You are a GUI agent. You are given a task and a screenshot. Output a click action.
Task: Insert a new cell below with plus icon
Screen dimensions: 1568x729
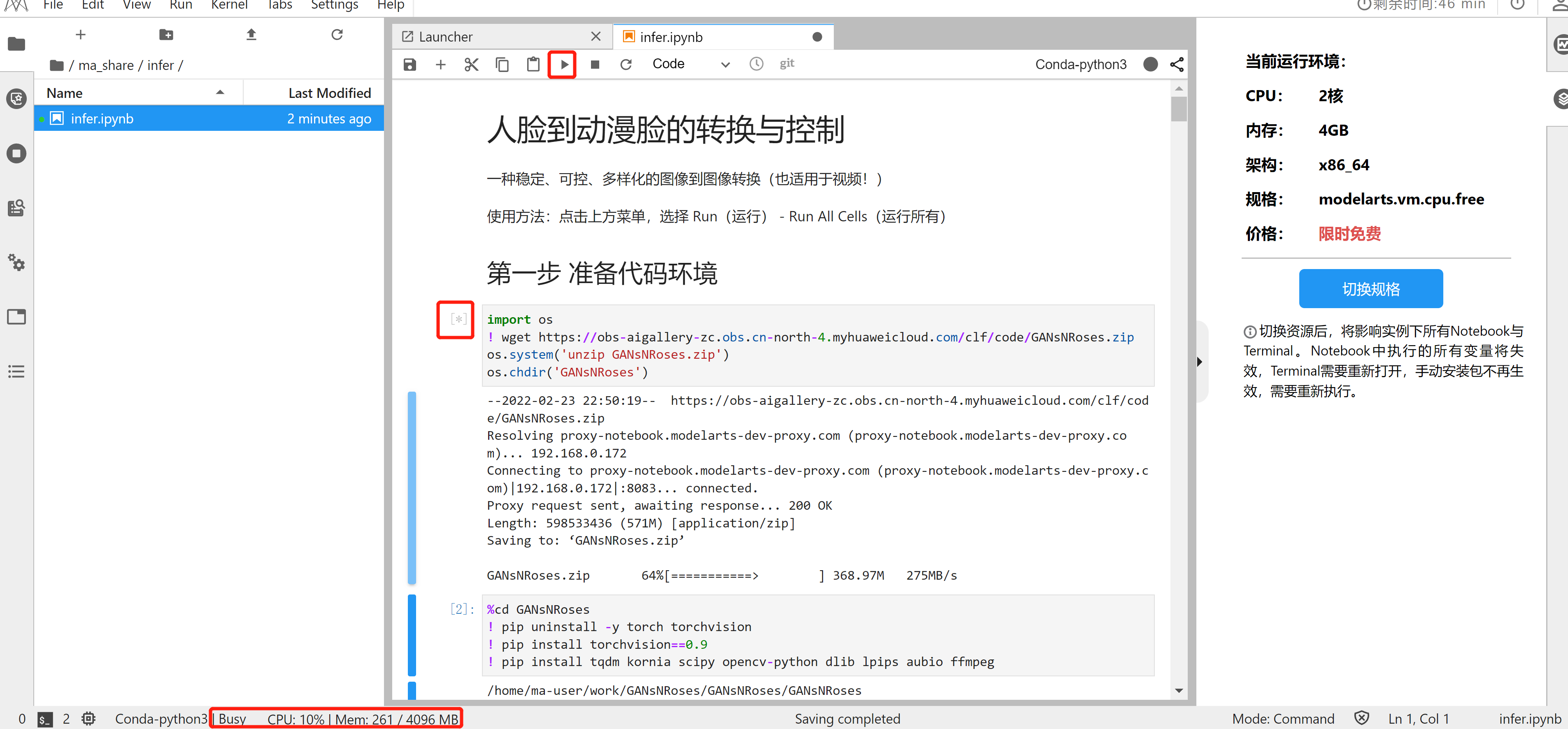(441, 65)
